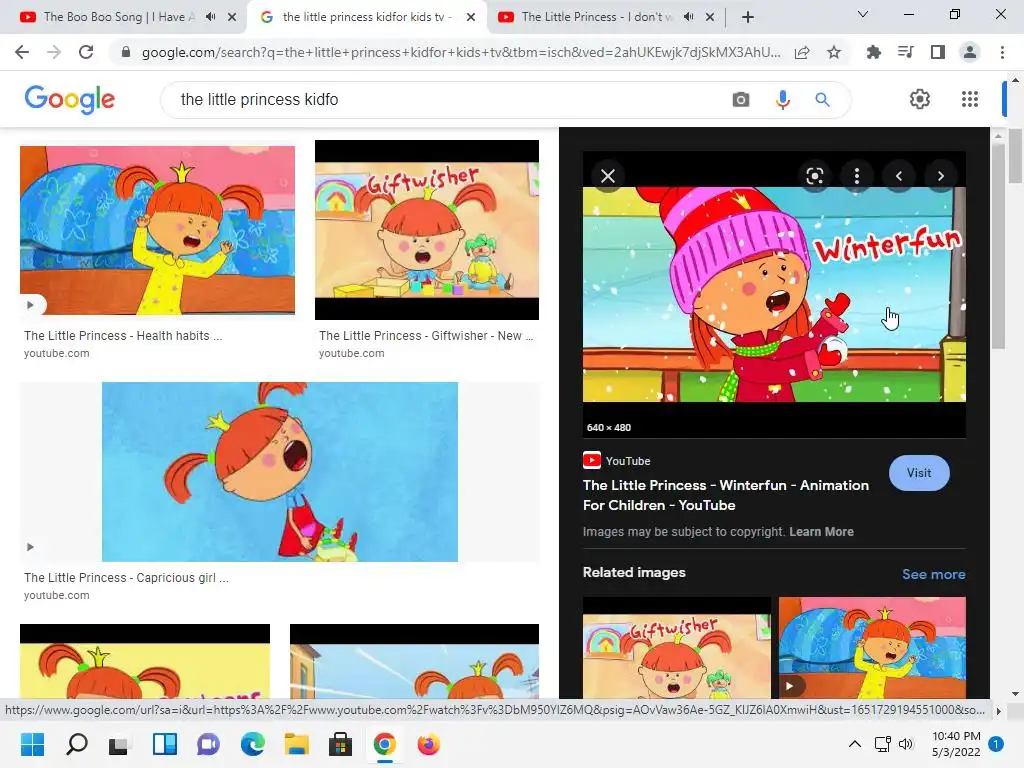This screenshot has width=1024, height=768.
Task: Click See more related images
Action: tap(933, 574)
